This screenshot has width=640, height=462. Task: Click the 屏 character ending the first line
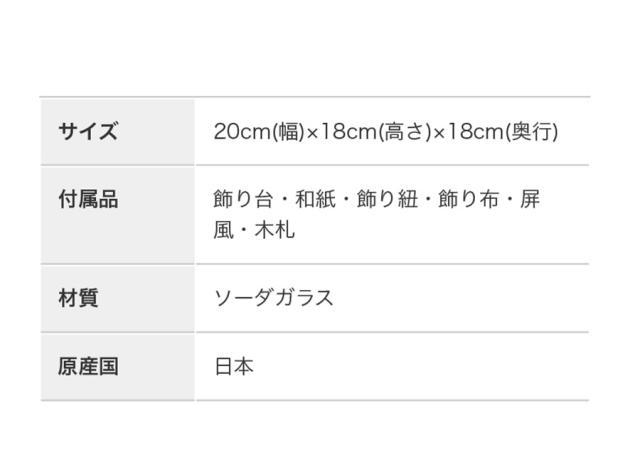click(530, 199)
